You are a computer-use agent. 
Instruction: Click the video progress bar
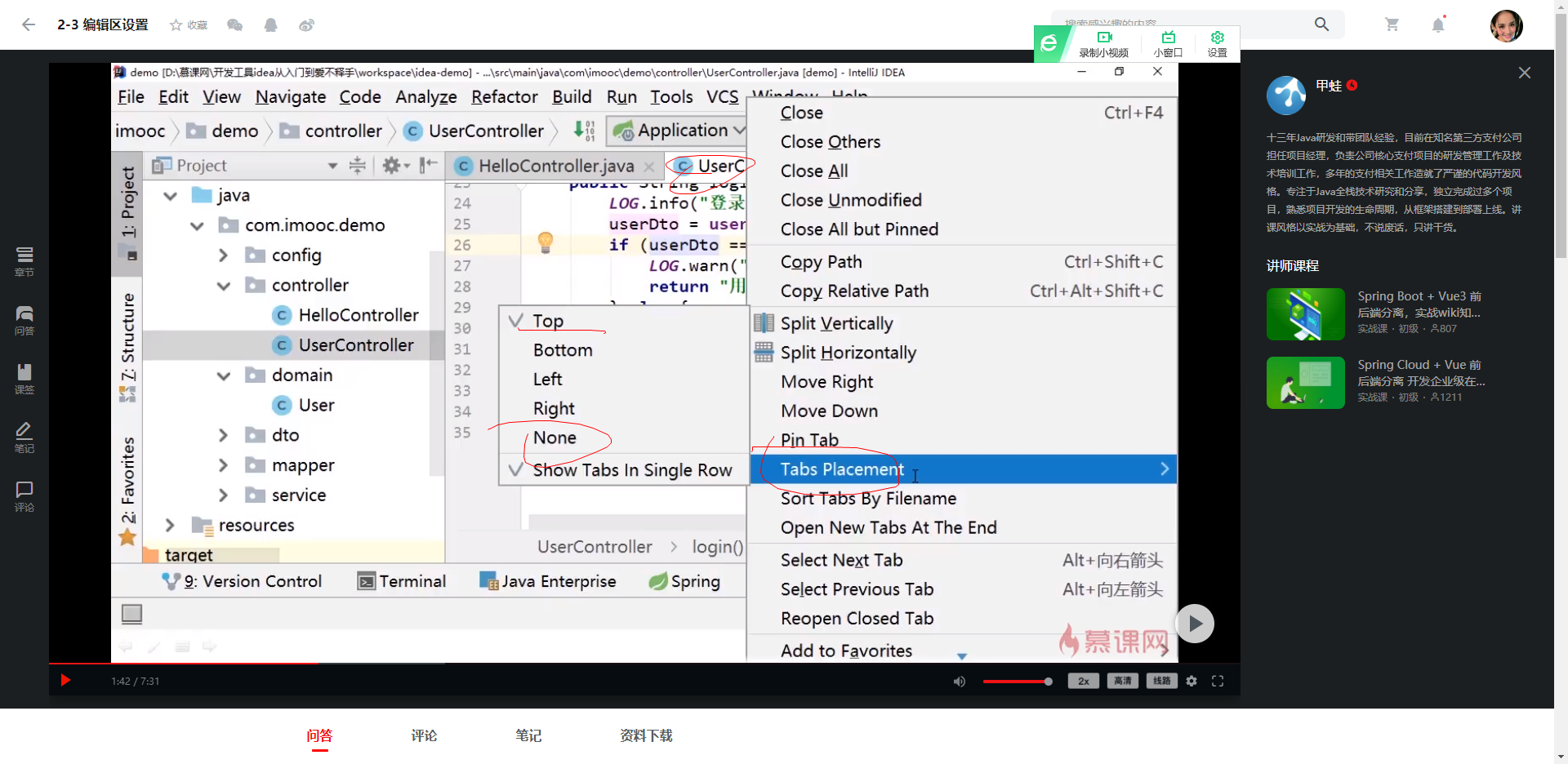(x=644, y=664)
